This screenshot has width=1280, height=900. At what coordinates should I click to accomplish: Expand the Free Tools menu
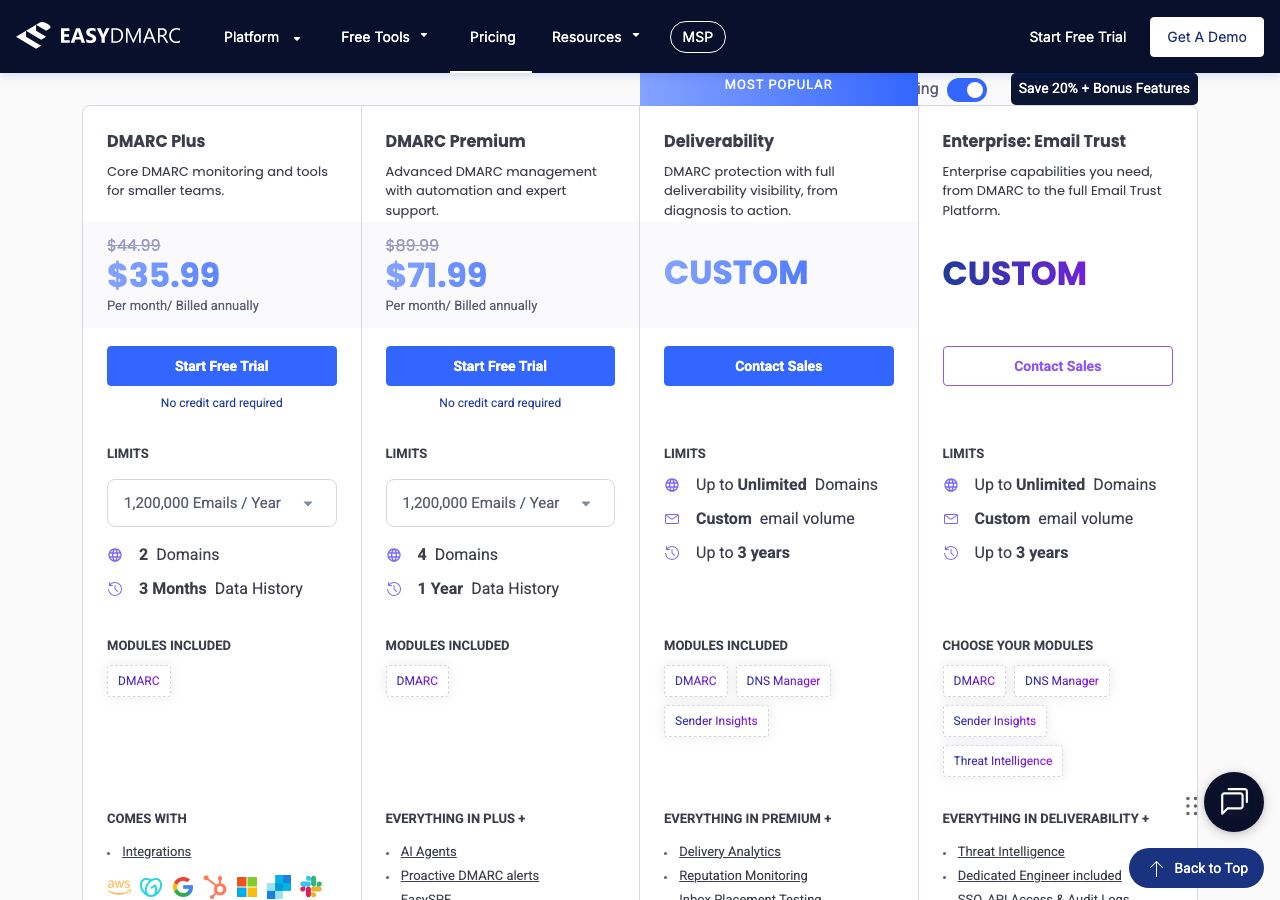pos(384,37)
